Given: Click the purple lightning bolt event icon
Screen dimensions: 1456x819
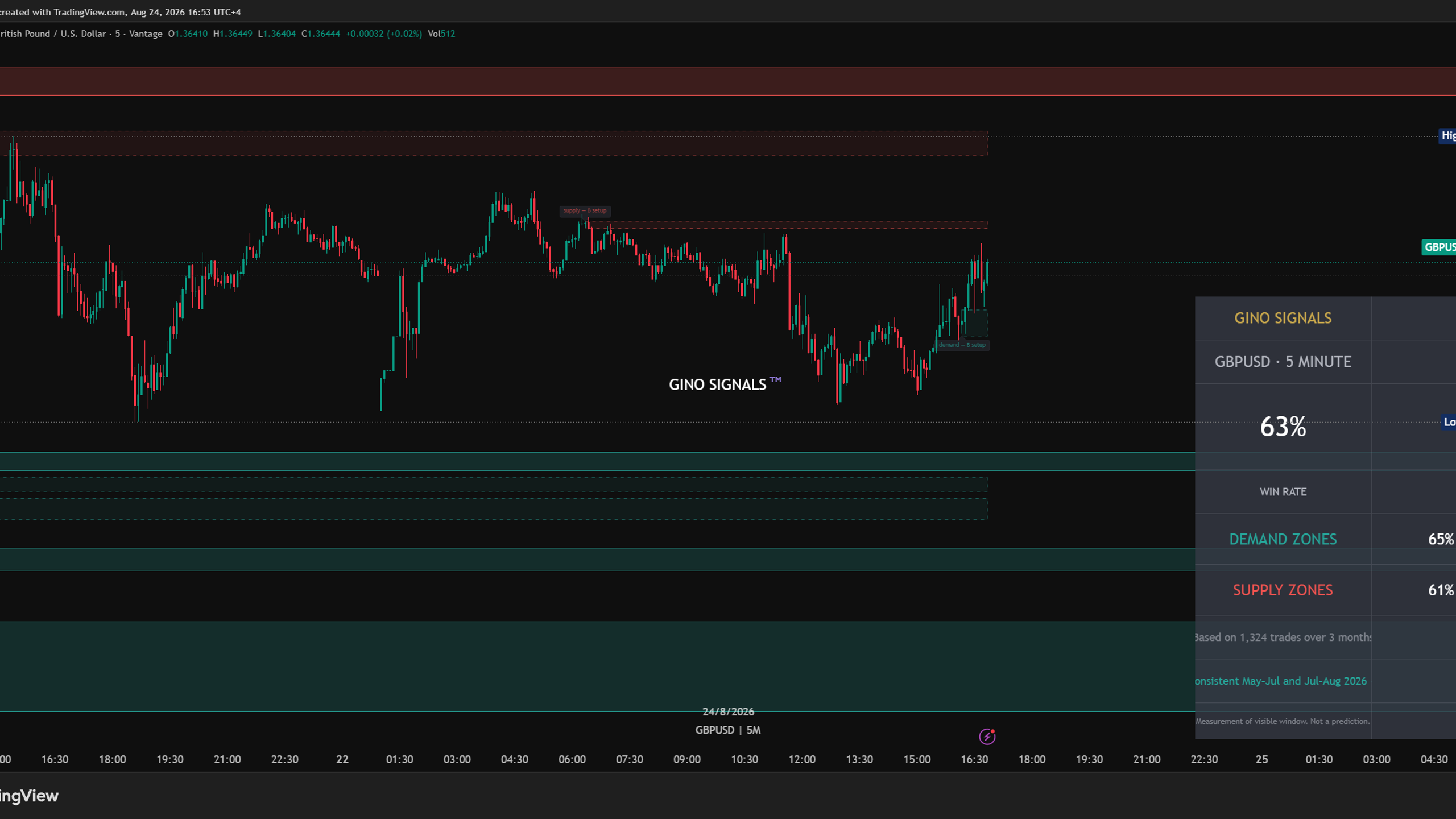Looking at the screenshot, I should [987, 737].
